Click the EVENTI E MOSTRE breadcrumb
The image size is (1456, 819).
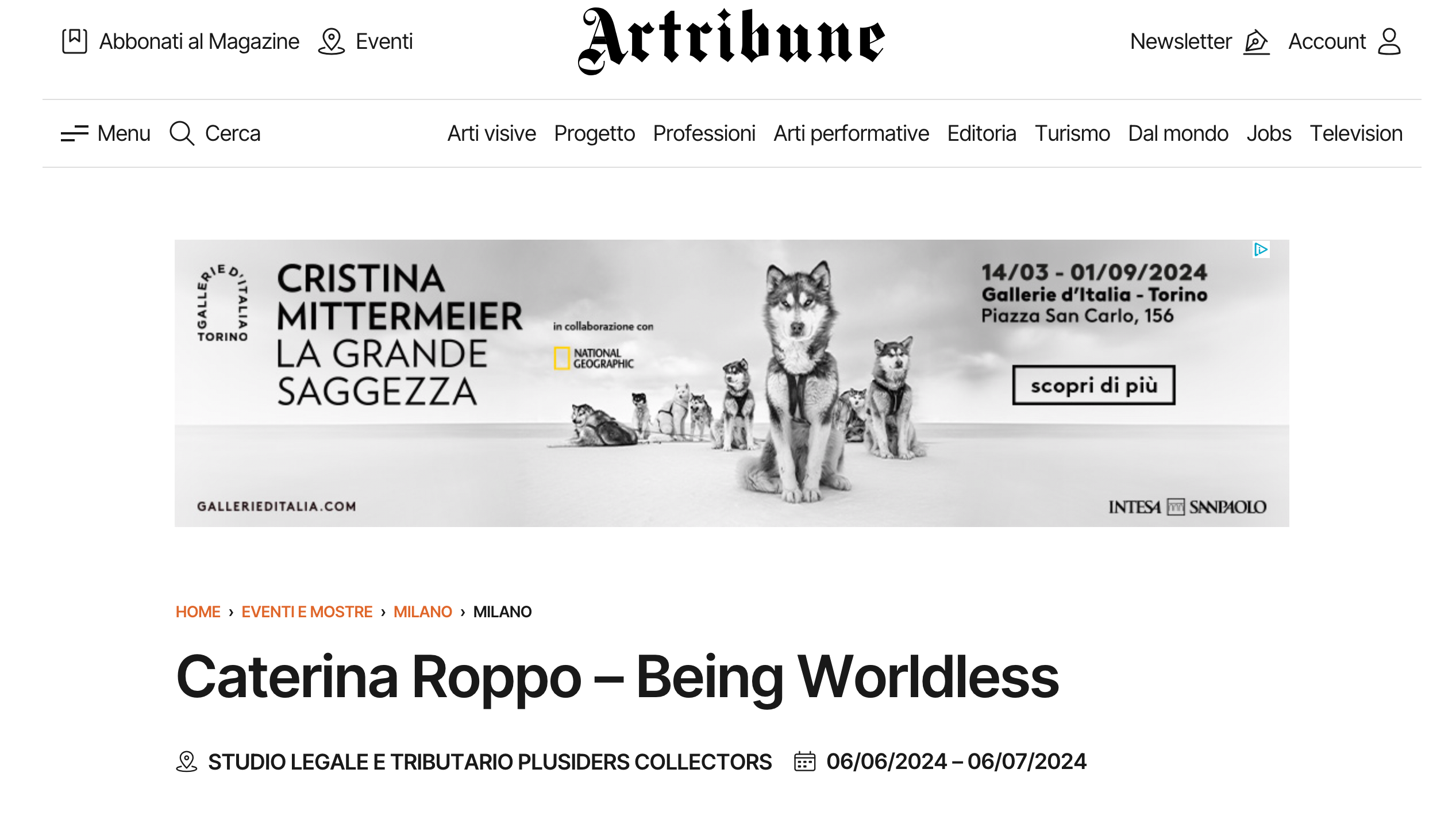click(307, 612)
